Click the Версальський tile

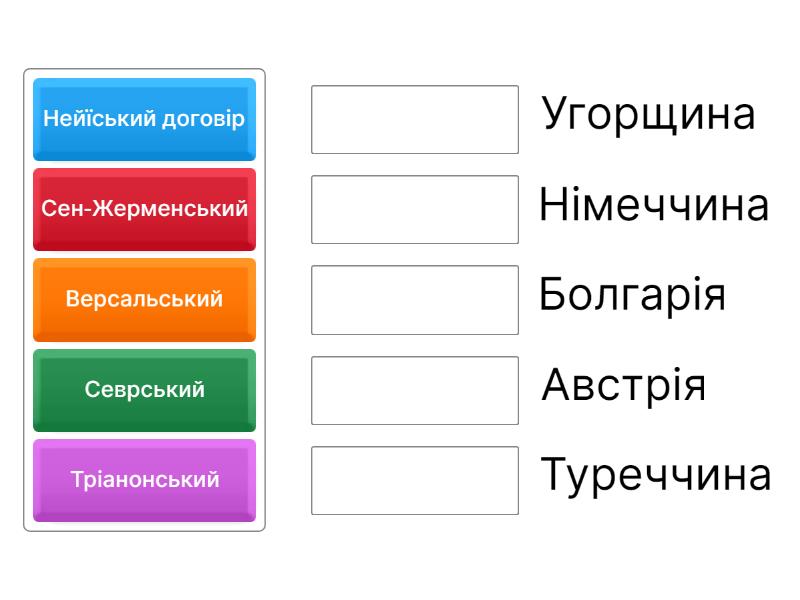[144, 299]
